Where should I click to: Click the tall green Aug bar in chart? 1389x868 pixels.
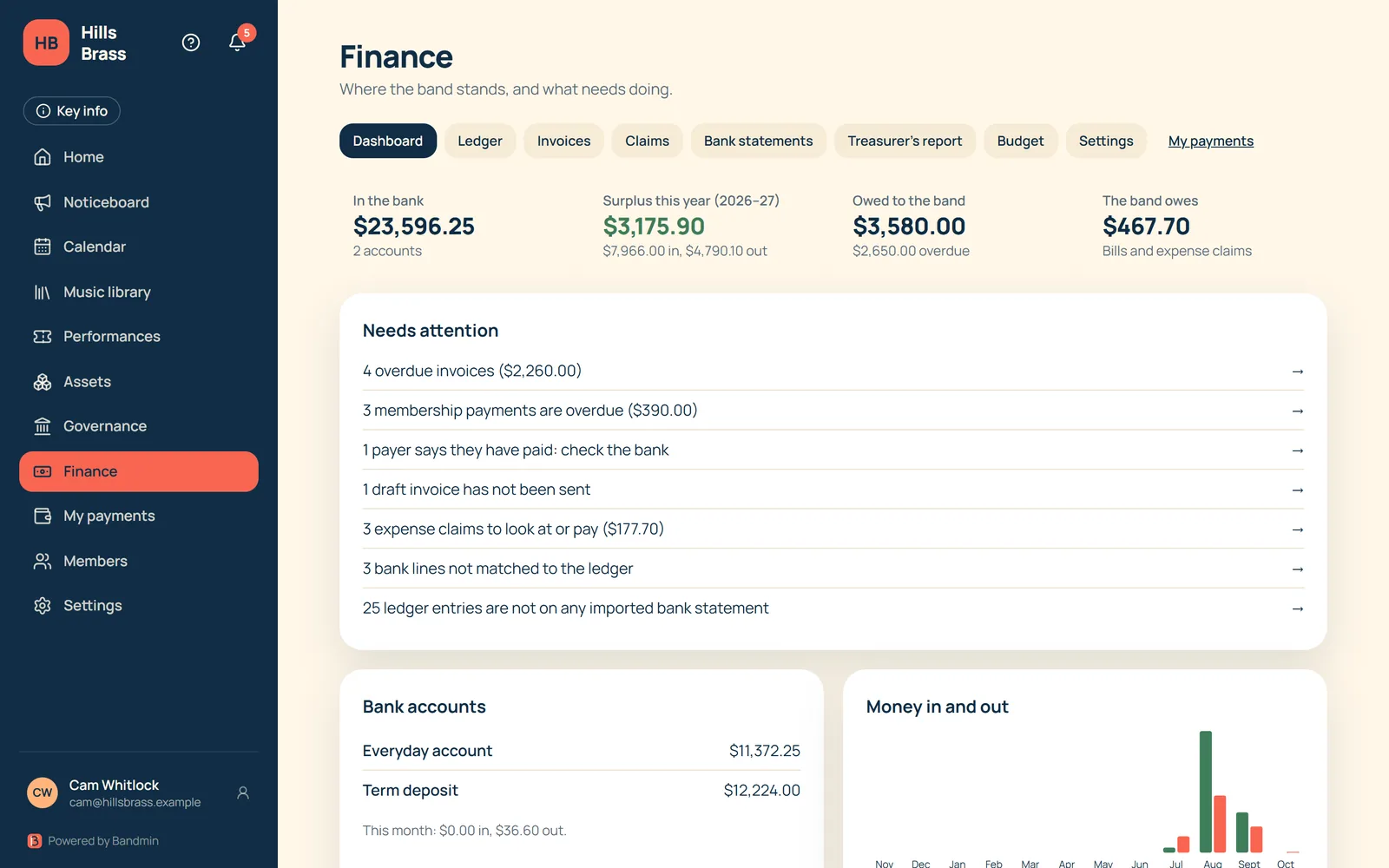click(1205, 792)
